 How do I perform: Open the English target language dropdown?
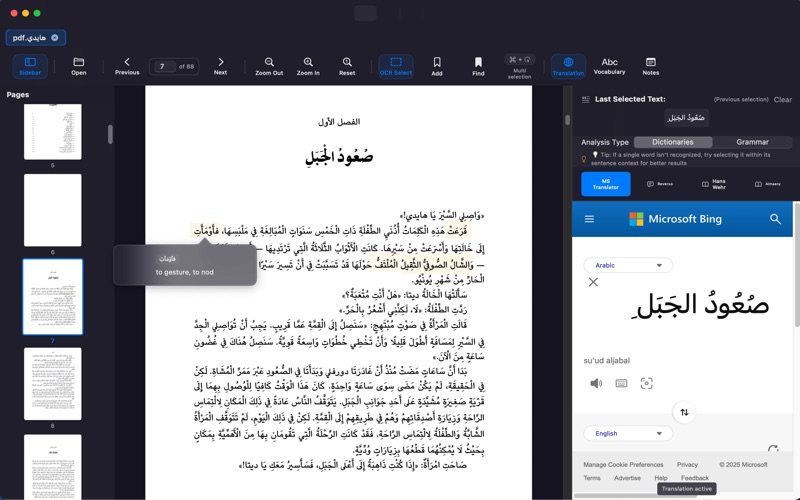coord(628,434)
